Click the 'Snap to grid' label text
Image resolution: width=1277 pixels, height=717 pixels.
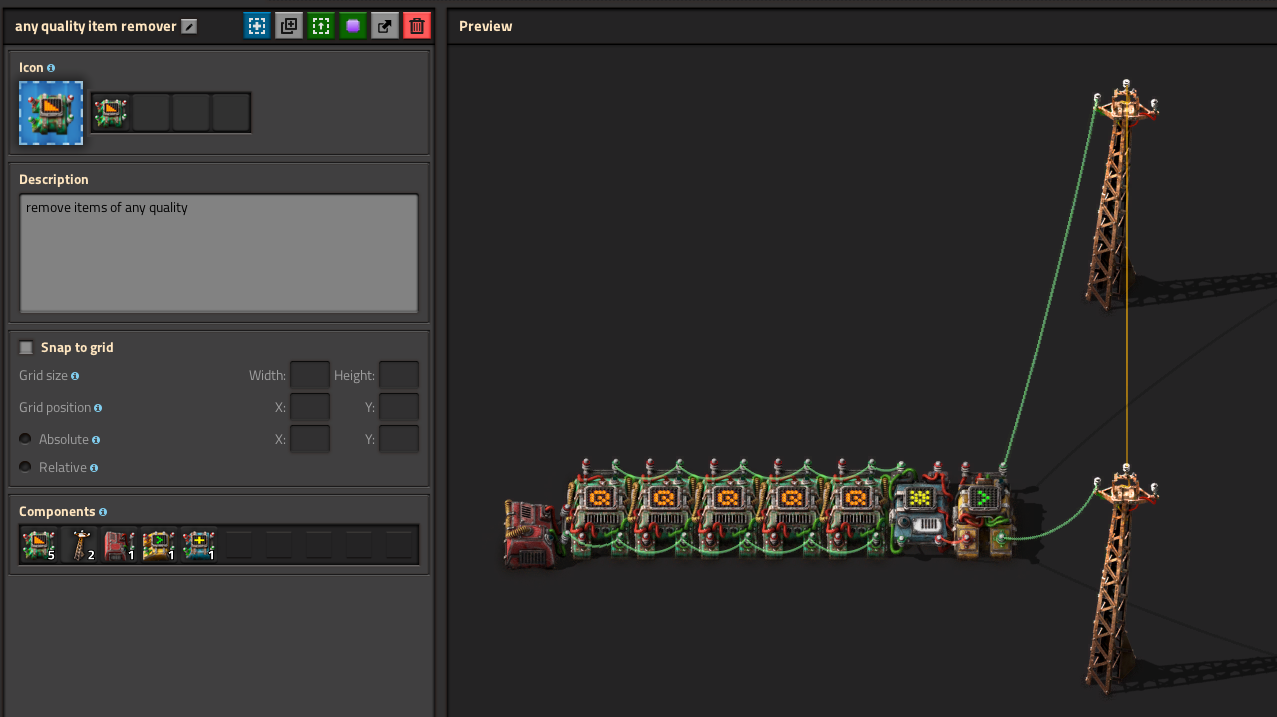(77, 348)
